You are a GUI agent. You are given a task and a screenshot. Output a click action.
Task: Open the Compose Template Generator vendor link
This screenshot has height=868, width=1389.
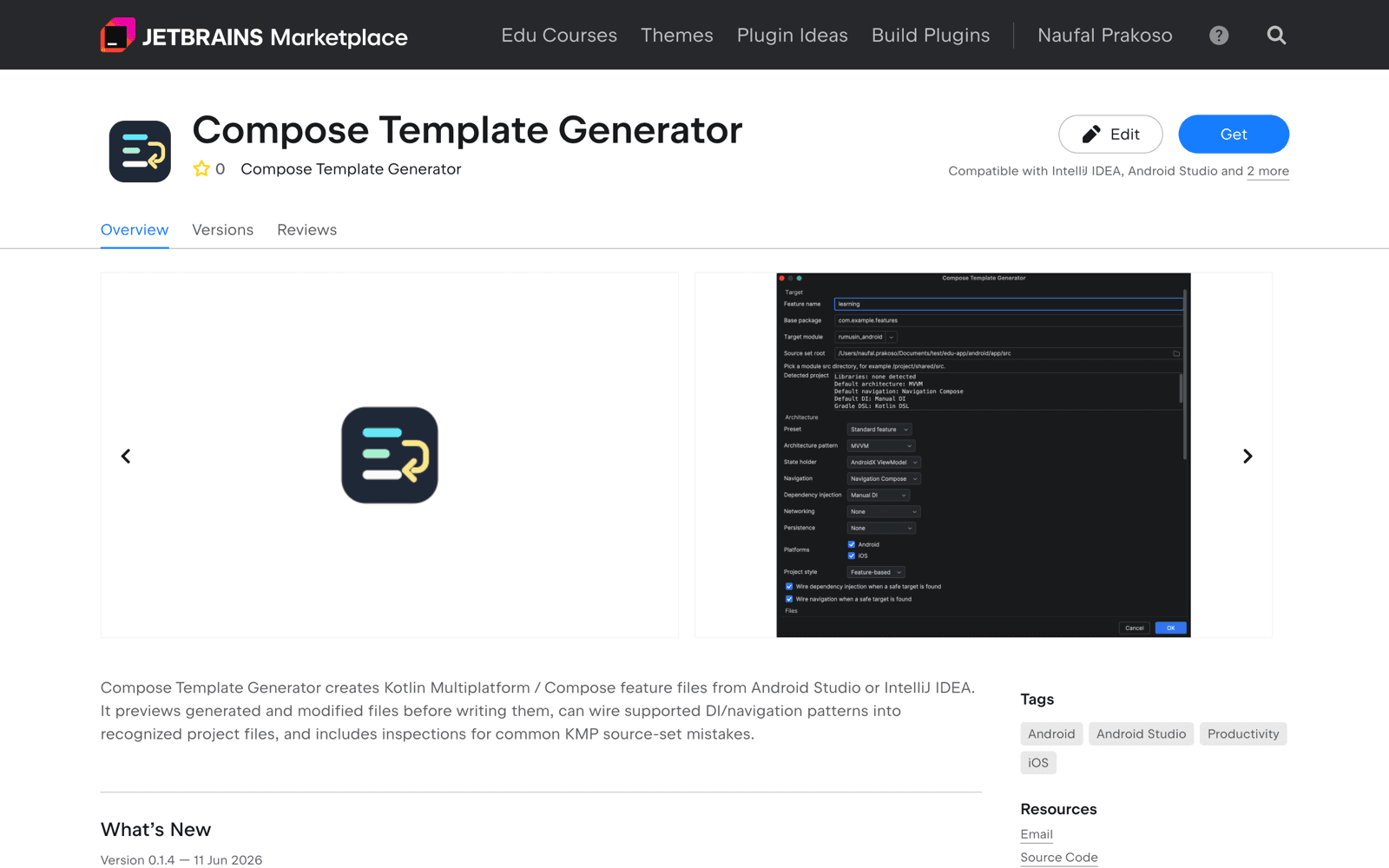351,169
